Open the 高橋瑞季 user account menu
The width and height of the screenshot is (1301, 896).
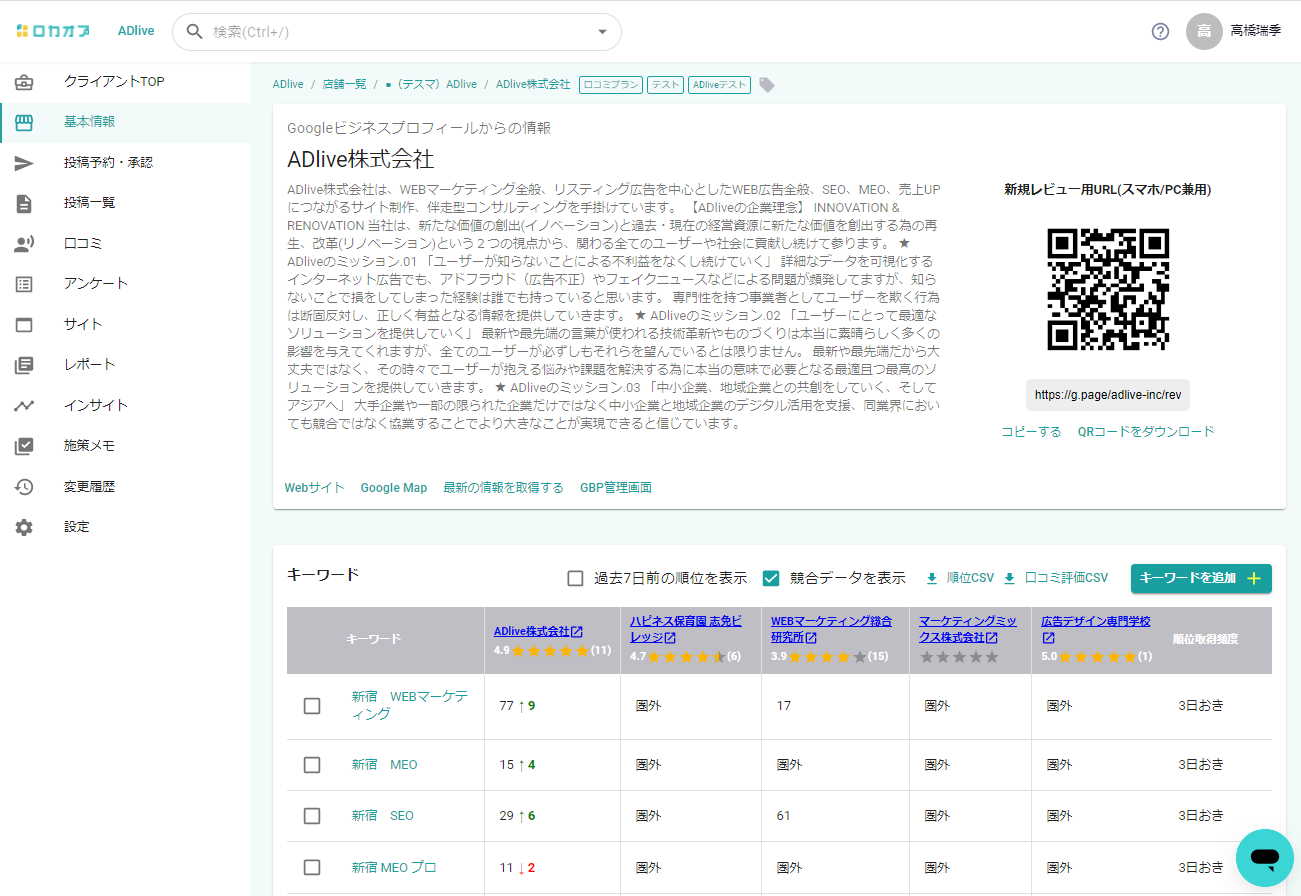pyautogui.click(x=1233, y=31)
